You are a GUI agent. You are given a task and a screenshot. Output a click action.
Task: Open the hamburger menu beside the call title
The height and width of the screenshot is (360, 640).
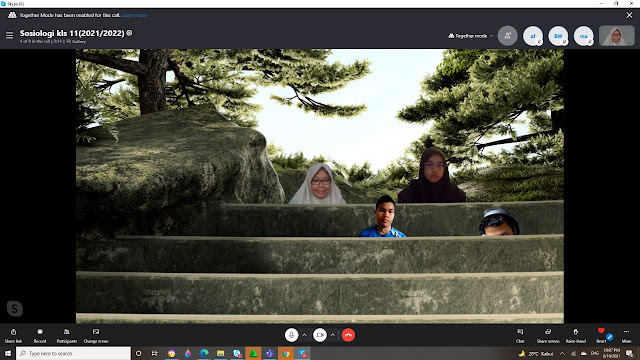[9, 36]
